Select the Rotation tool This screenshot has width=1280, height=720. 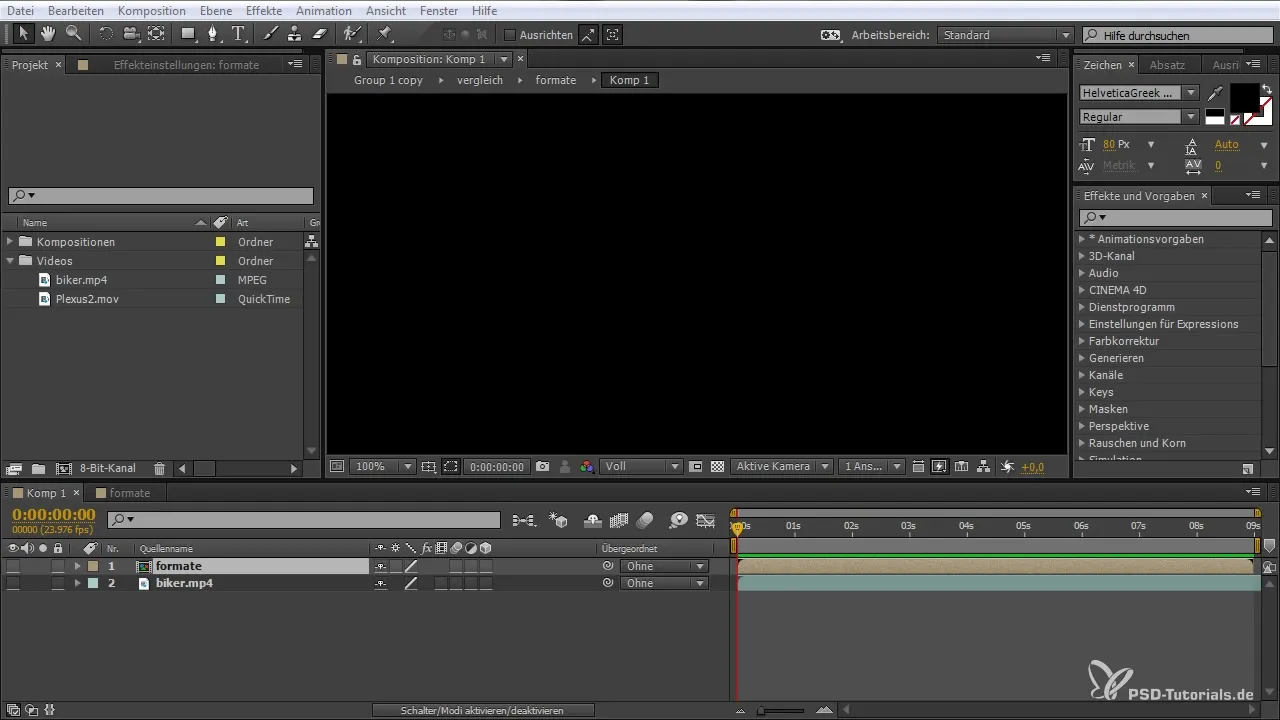(x=106, y=34)
